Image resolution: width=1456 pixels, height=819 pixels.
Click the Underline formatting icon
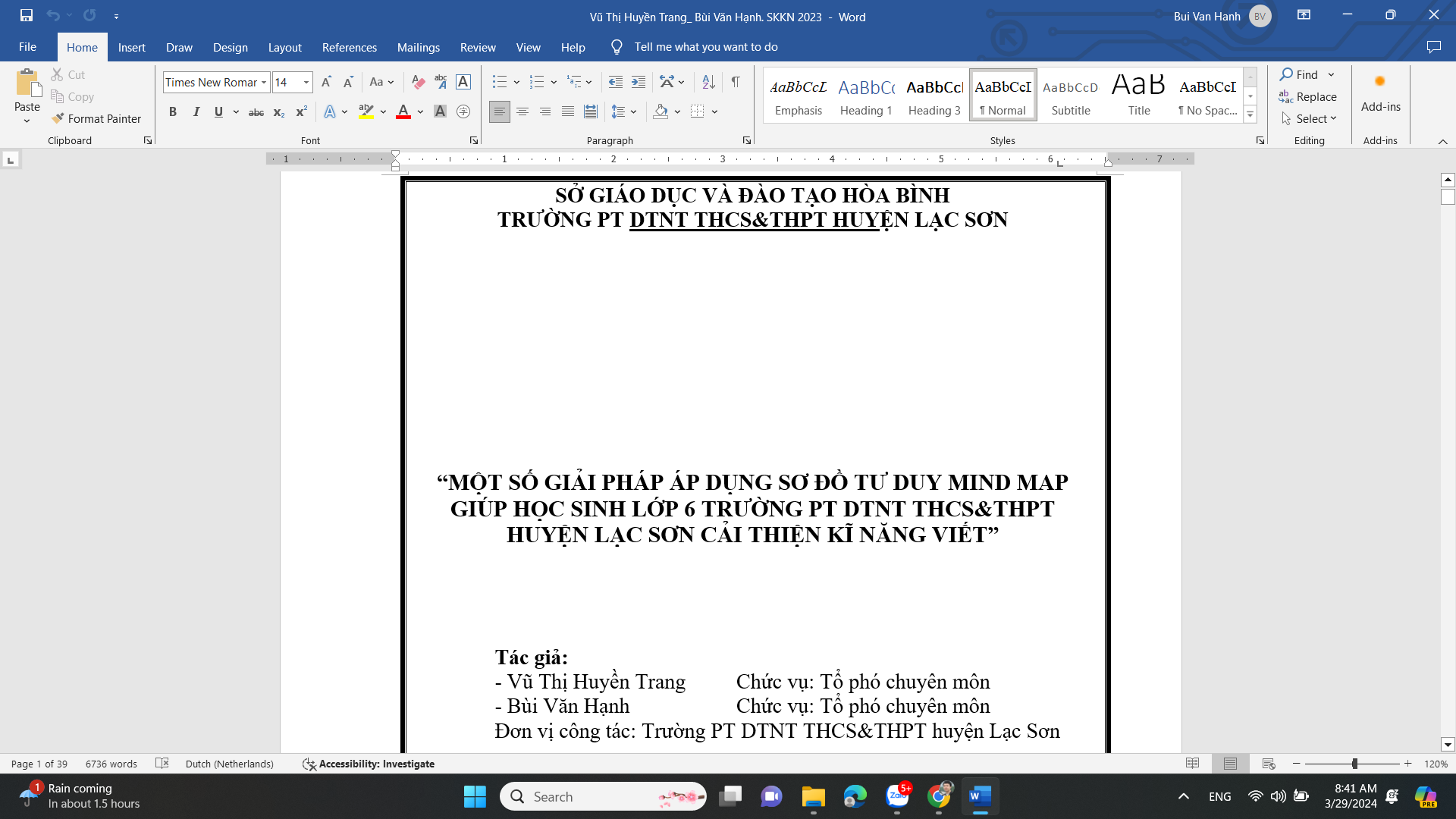pos(218,111)
